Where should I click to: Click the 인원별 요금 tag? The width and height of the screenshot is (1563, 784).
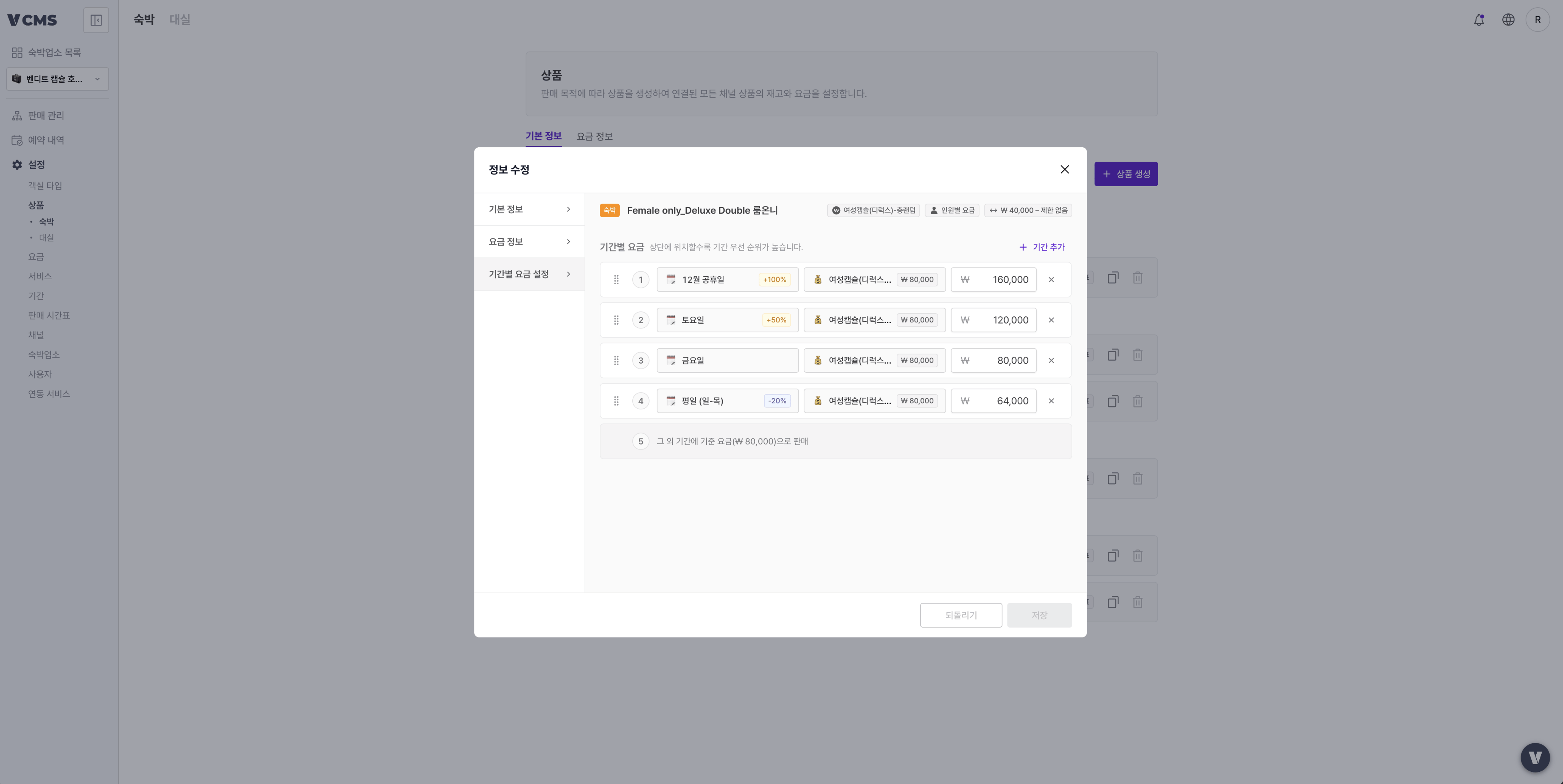click(x=951, y=211)
